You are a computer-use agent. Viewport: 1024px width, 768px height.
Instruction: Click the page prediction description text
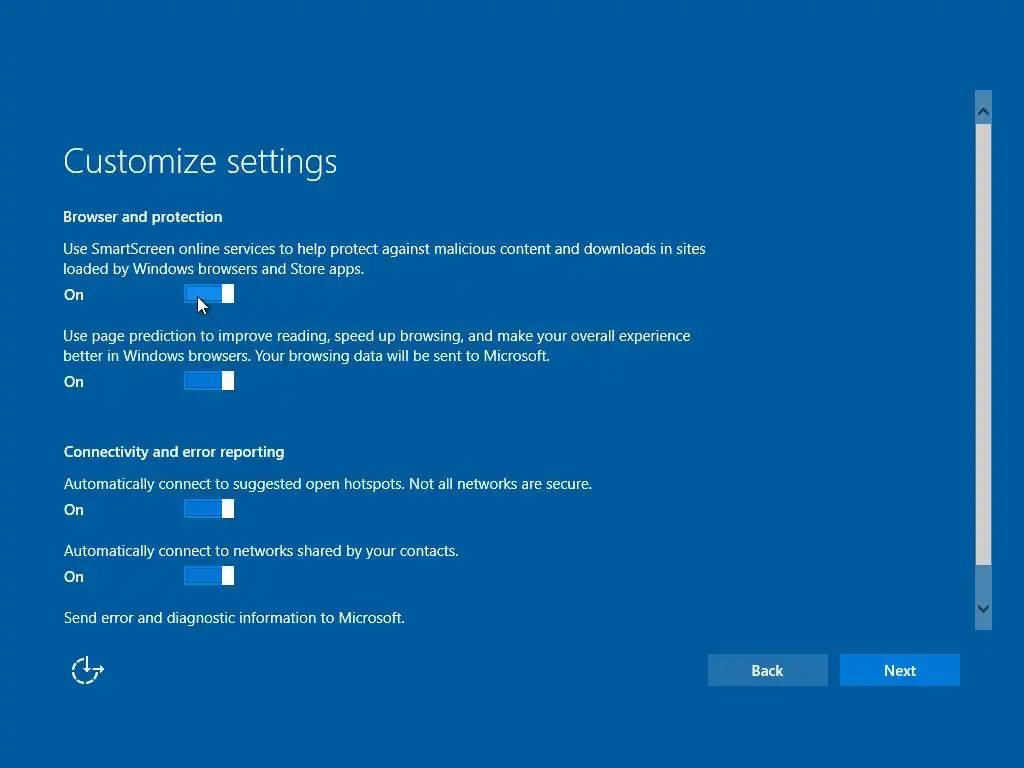pyautogui.click(x=377, y=345)
